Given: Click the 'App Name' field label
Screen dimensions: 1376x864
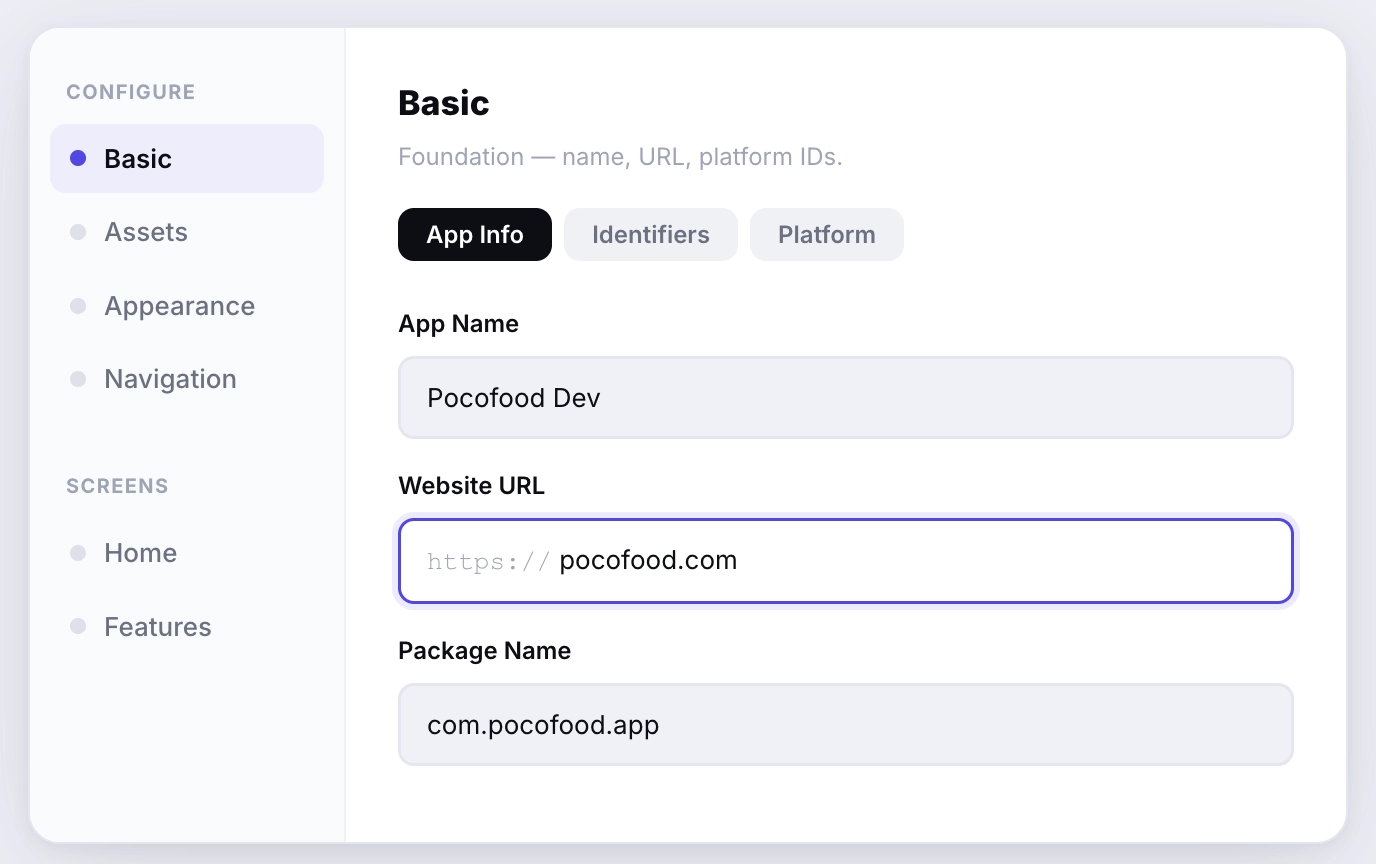Looking at the screenshot, I should (x=459, y=324).
